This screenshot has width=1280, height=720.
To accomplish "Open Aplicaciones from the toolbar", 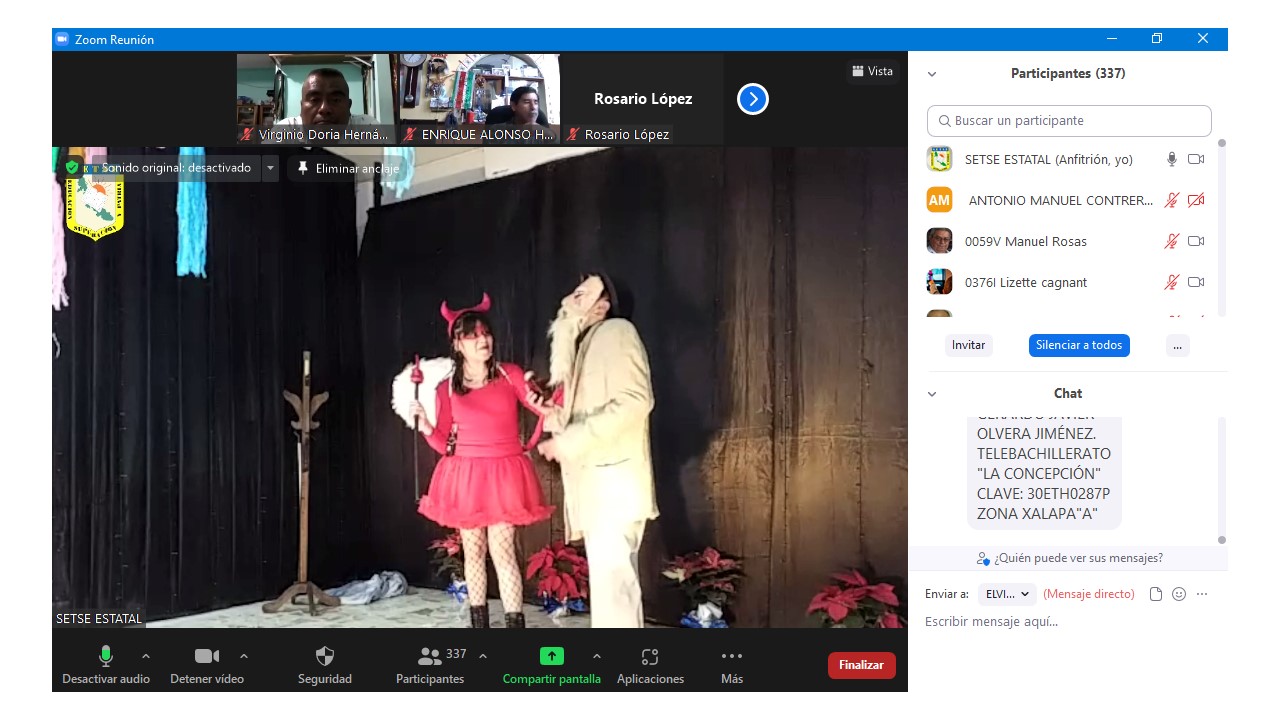I will pos(650,656).
